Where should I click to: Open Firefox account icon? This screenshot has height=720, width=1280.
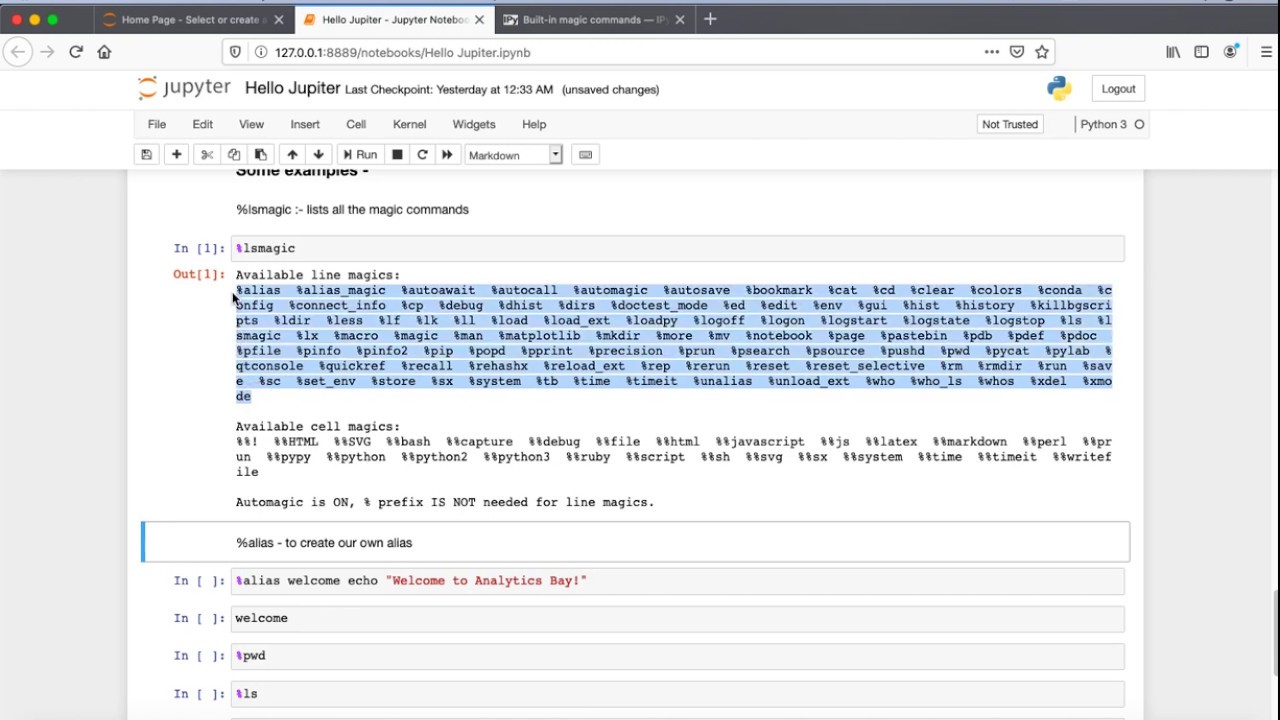pos(1232,52)
